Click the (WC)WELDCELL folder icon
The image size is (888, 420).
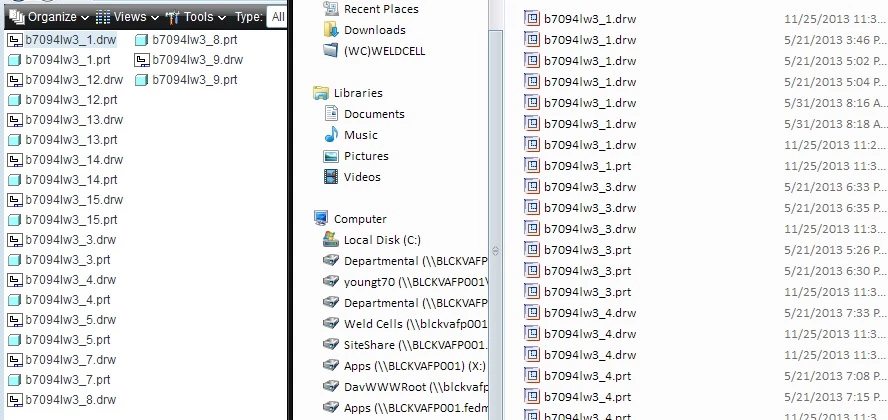tap(331, 51)
